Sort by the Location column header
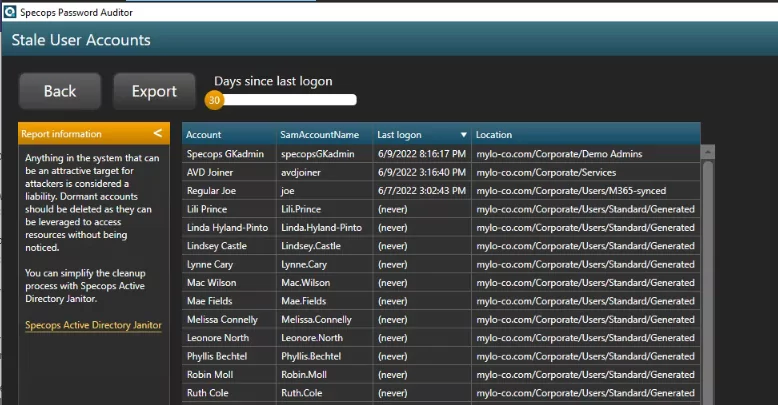The height and width of the screenshot is (405, 778). (x=586, y=135)
